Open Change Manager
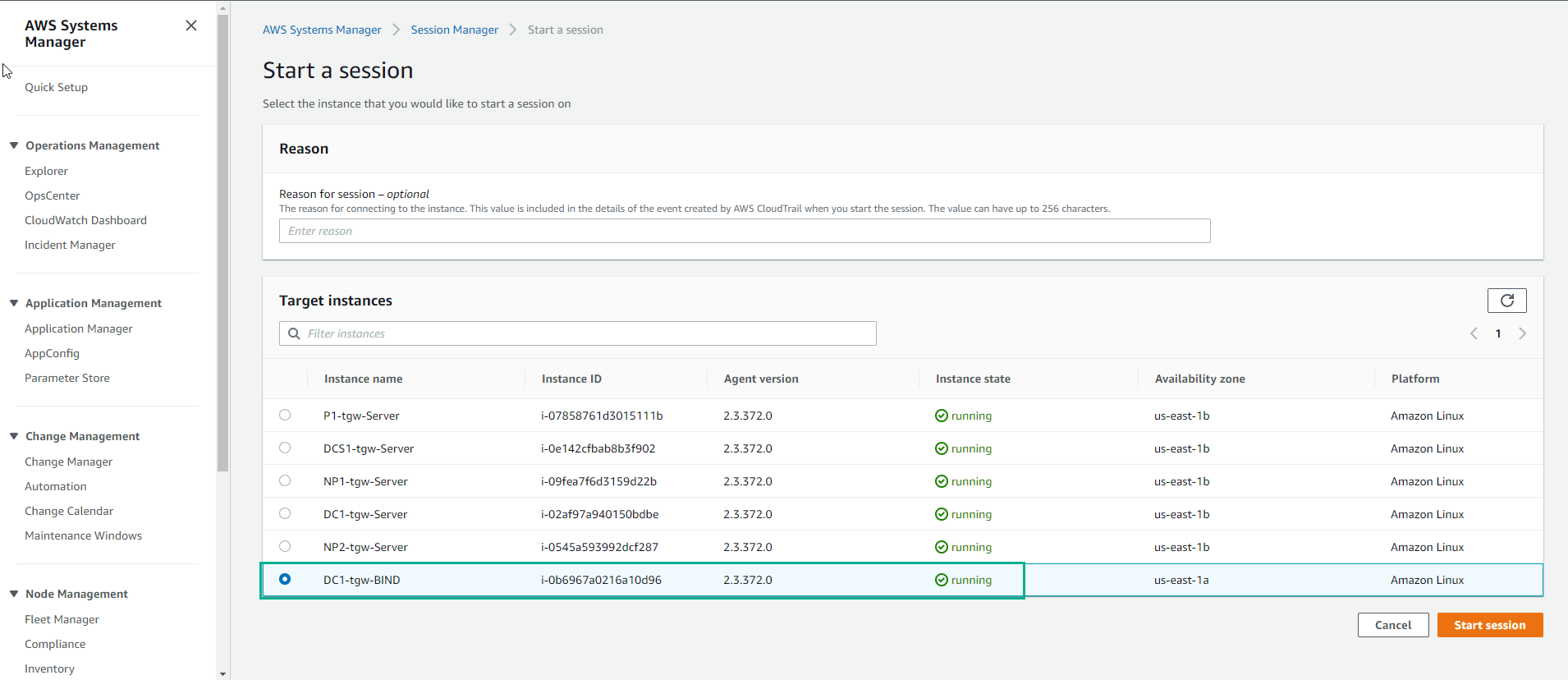This screenshot has height=680, width=1568. pyautogui.click(x=68, y=462)
